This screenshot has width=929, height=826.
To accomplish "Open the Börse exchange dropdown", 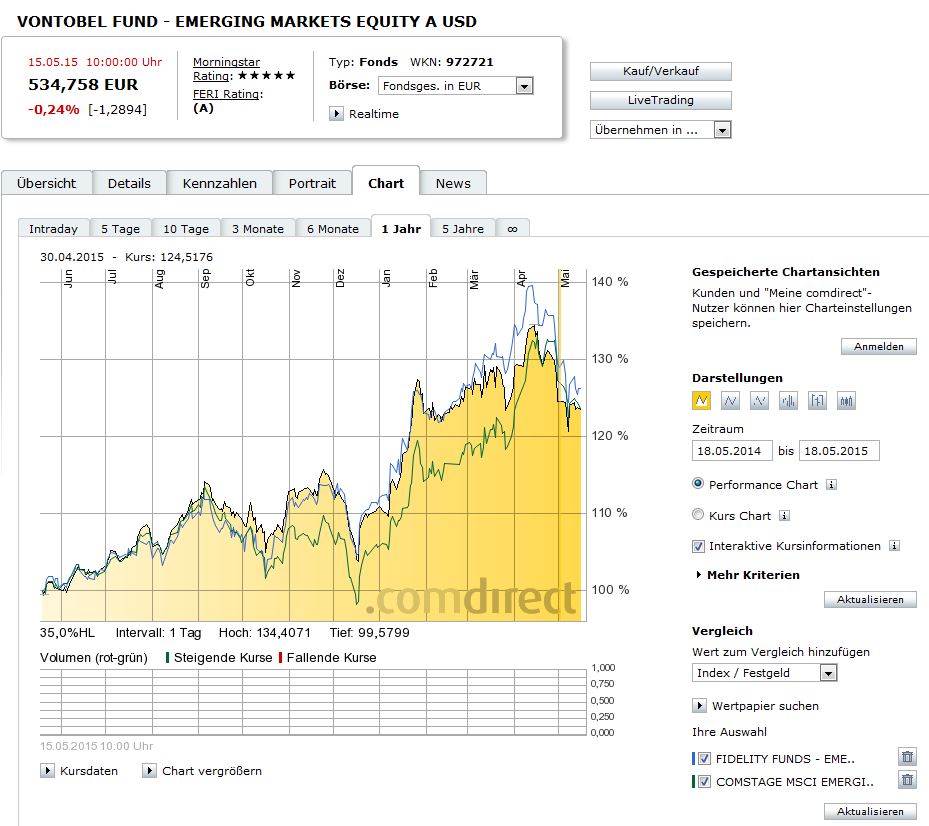I will 524,86.
